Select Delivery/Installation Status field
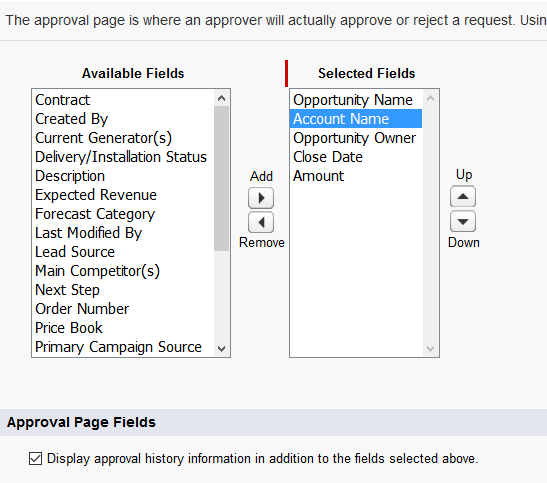 tap(123, 157)
